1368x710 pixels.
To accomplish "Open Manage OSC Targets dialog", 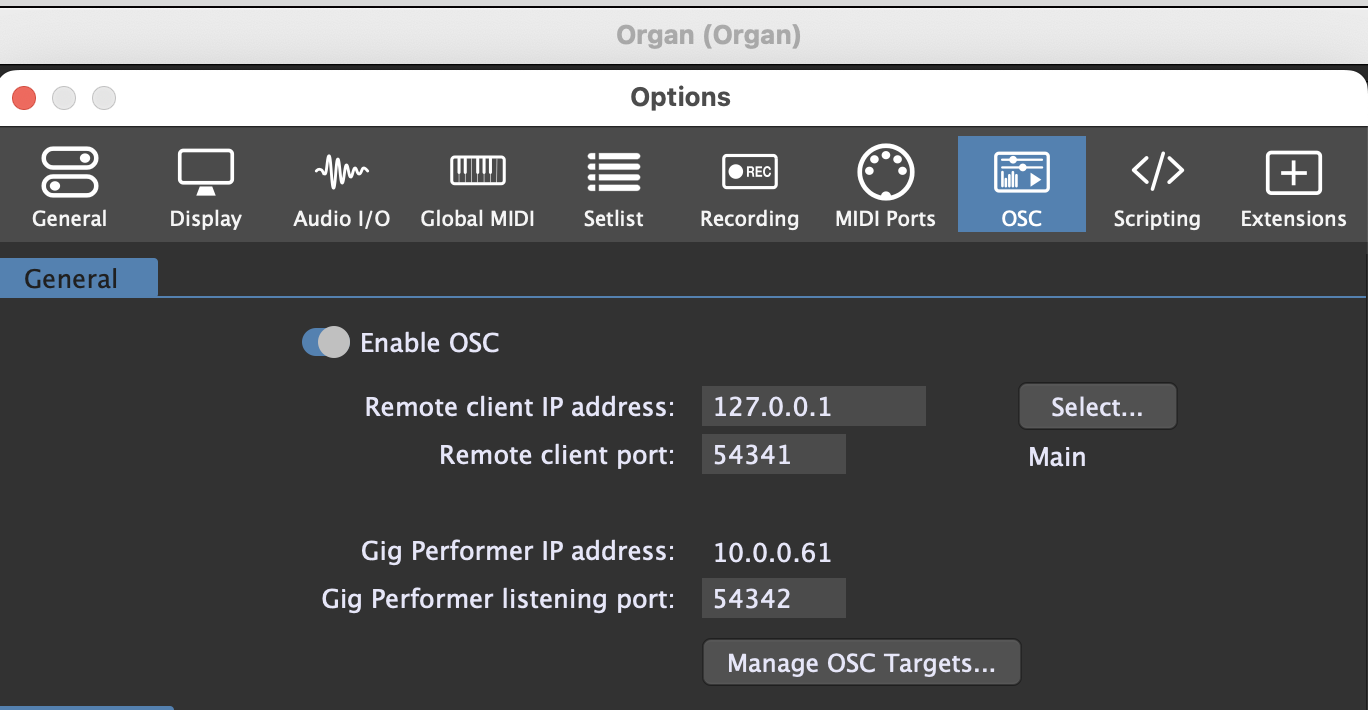I will tap(861, 663).
